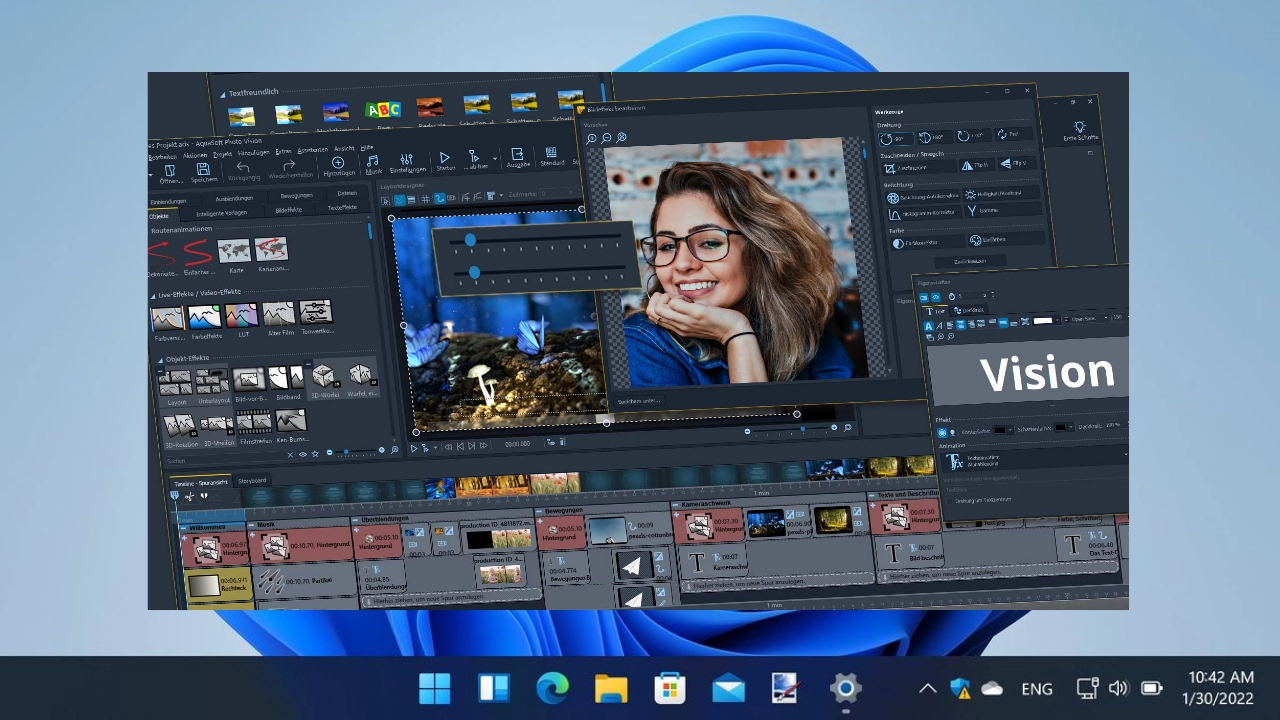Click the Einfärben color button
The width and height of the screenshot is (1280, 720).
click(1007, 239)
